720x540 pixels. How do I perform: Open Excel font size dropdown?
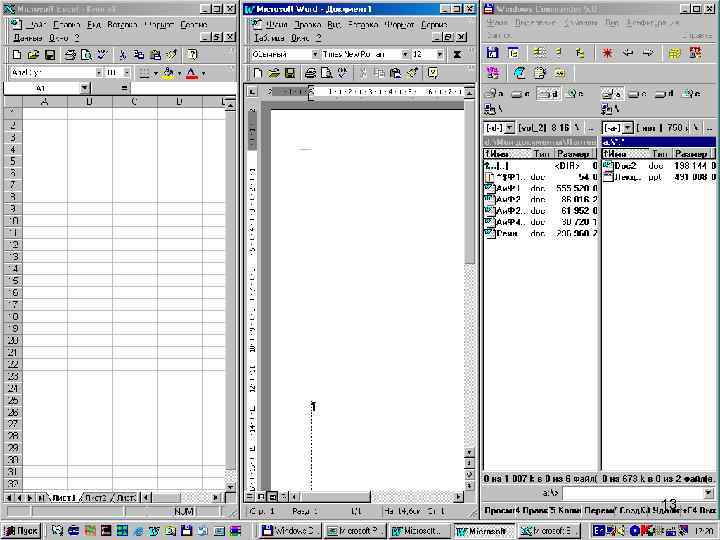pyautogui.click(x=126, y=73)
